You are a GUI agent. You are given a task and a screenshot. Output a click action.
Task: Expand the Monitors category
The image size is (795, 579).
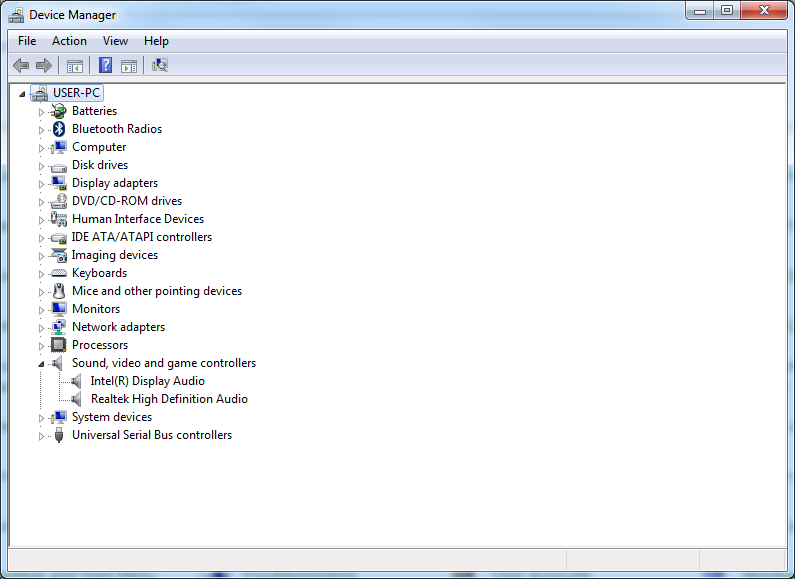(41, 310)
